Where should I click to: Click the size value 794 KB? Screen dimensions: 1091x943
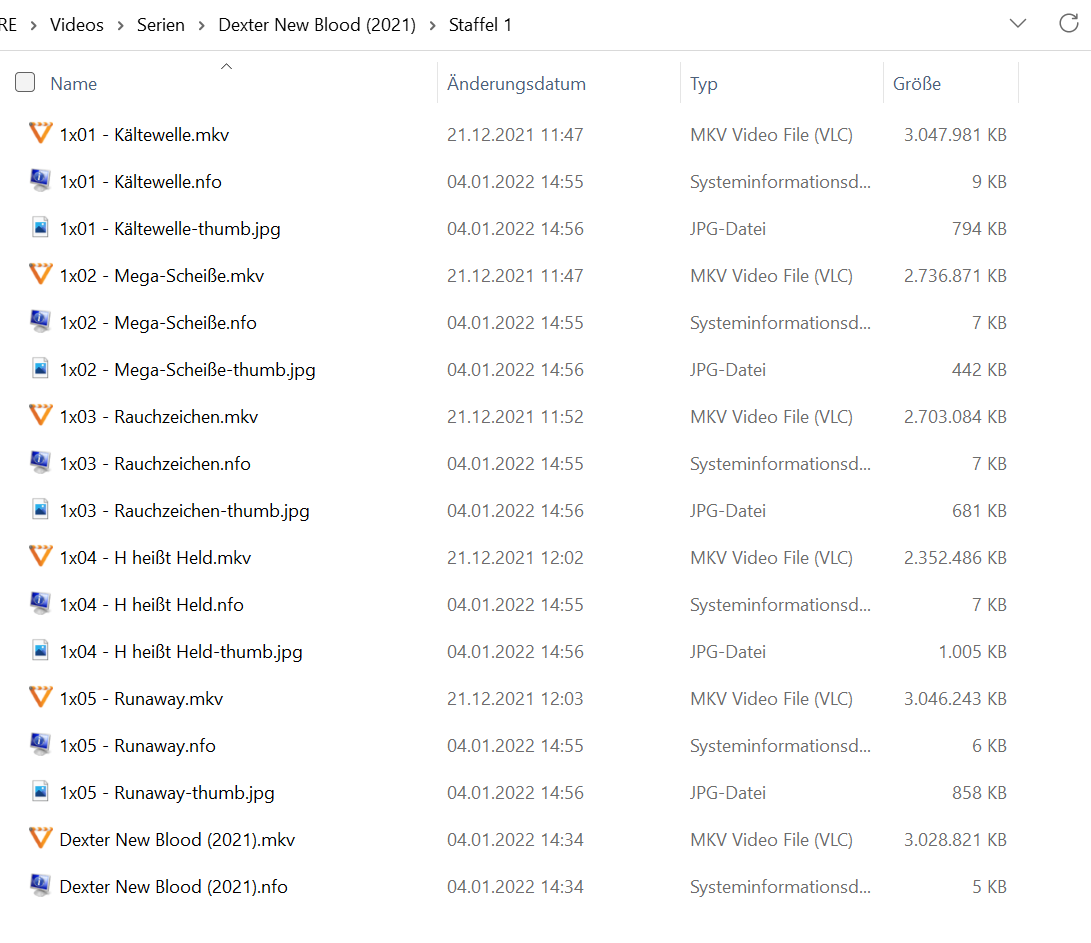click(x=979, y=229)
